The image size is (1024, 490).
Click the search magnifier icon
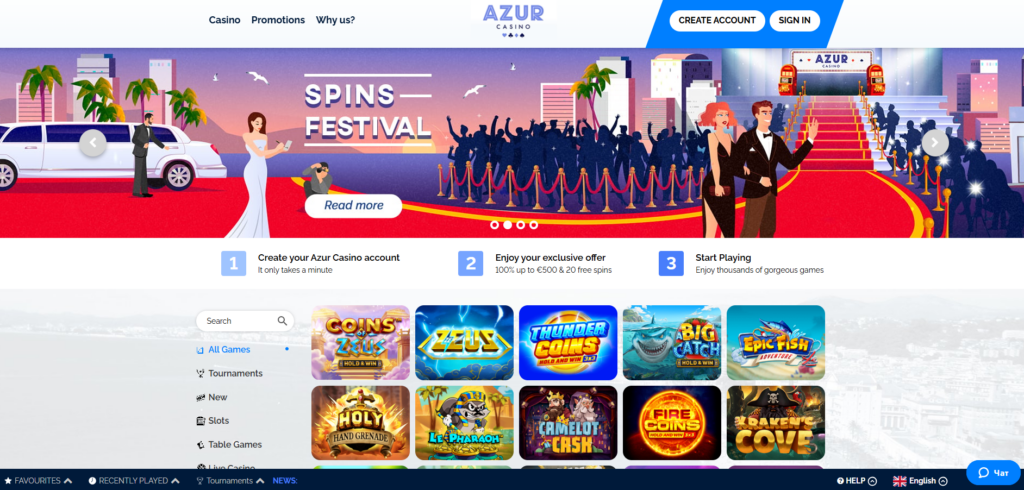click(282, 321)
